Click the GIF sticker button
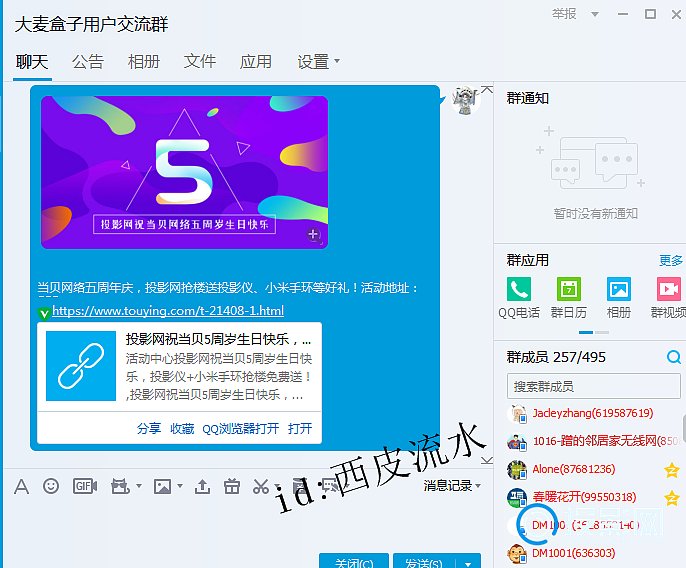Screen dimensions: 686x568 tap(84, 486)
